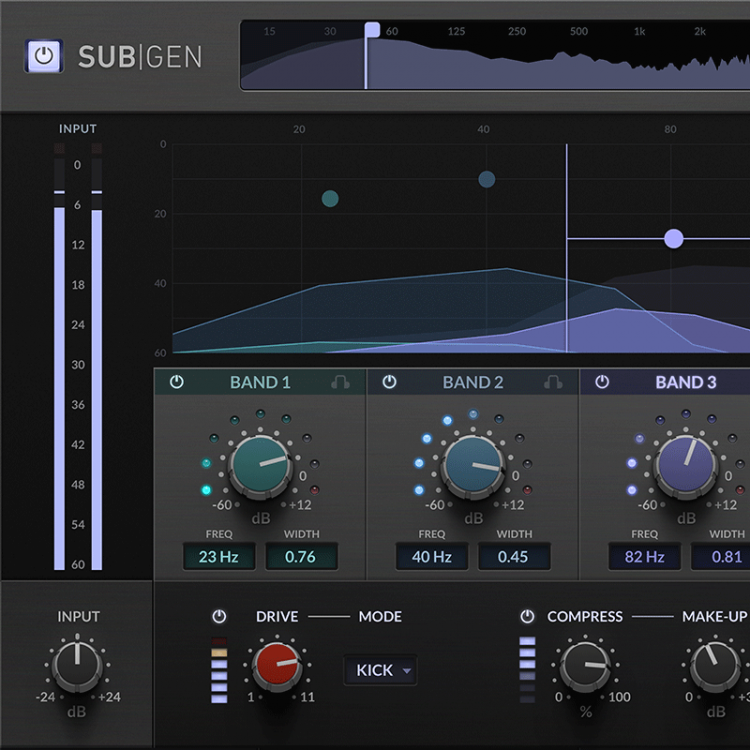Click the SubGen main power button

click(x=43, y=56)
